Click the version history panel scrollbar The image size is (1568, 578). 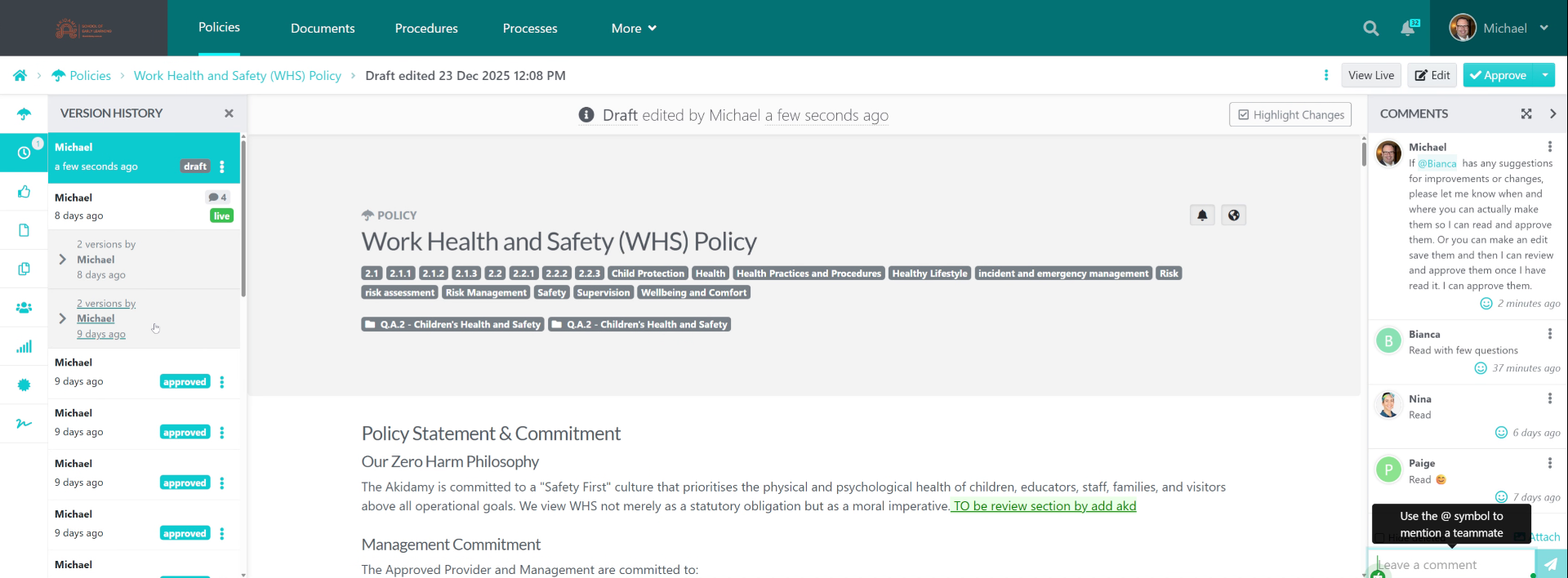pos(243,219)
